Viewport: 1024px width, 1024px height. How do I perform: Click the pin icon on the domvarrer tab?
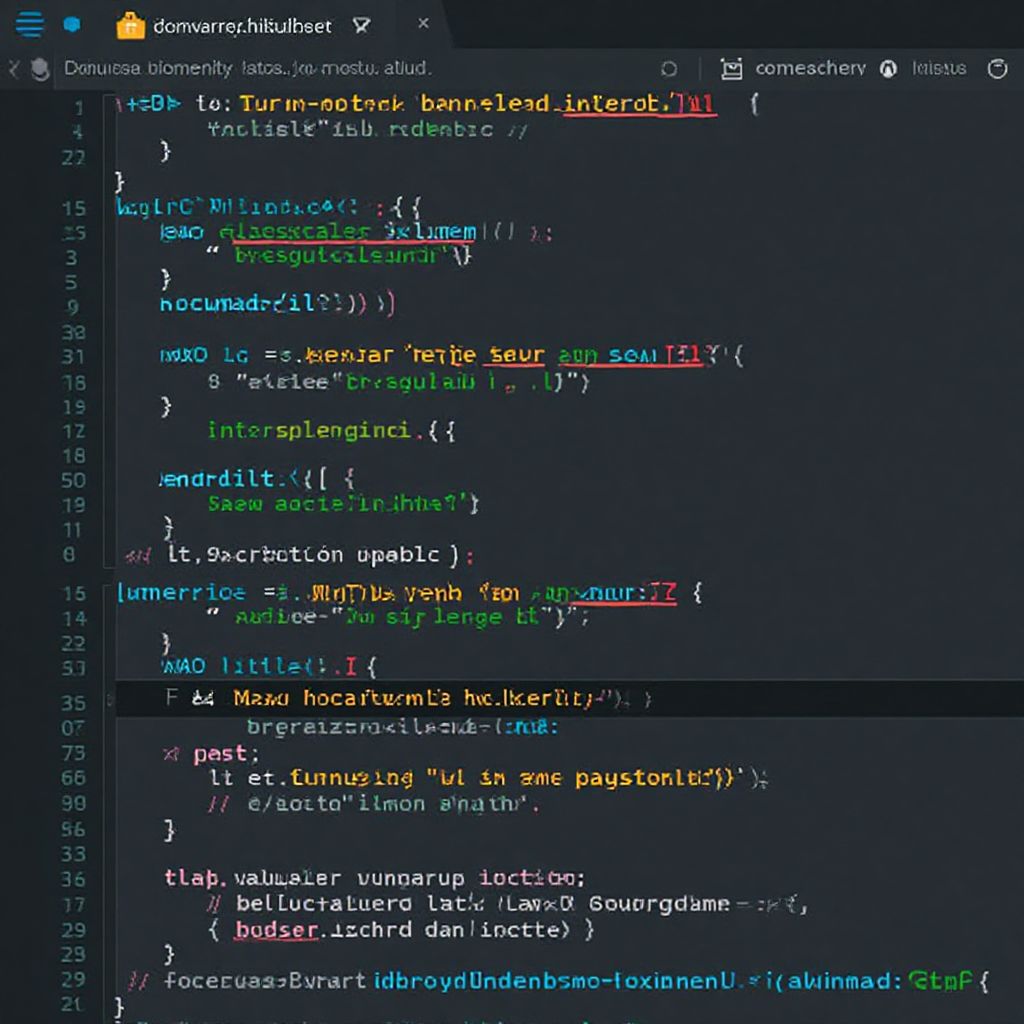(361, 26)
